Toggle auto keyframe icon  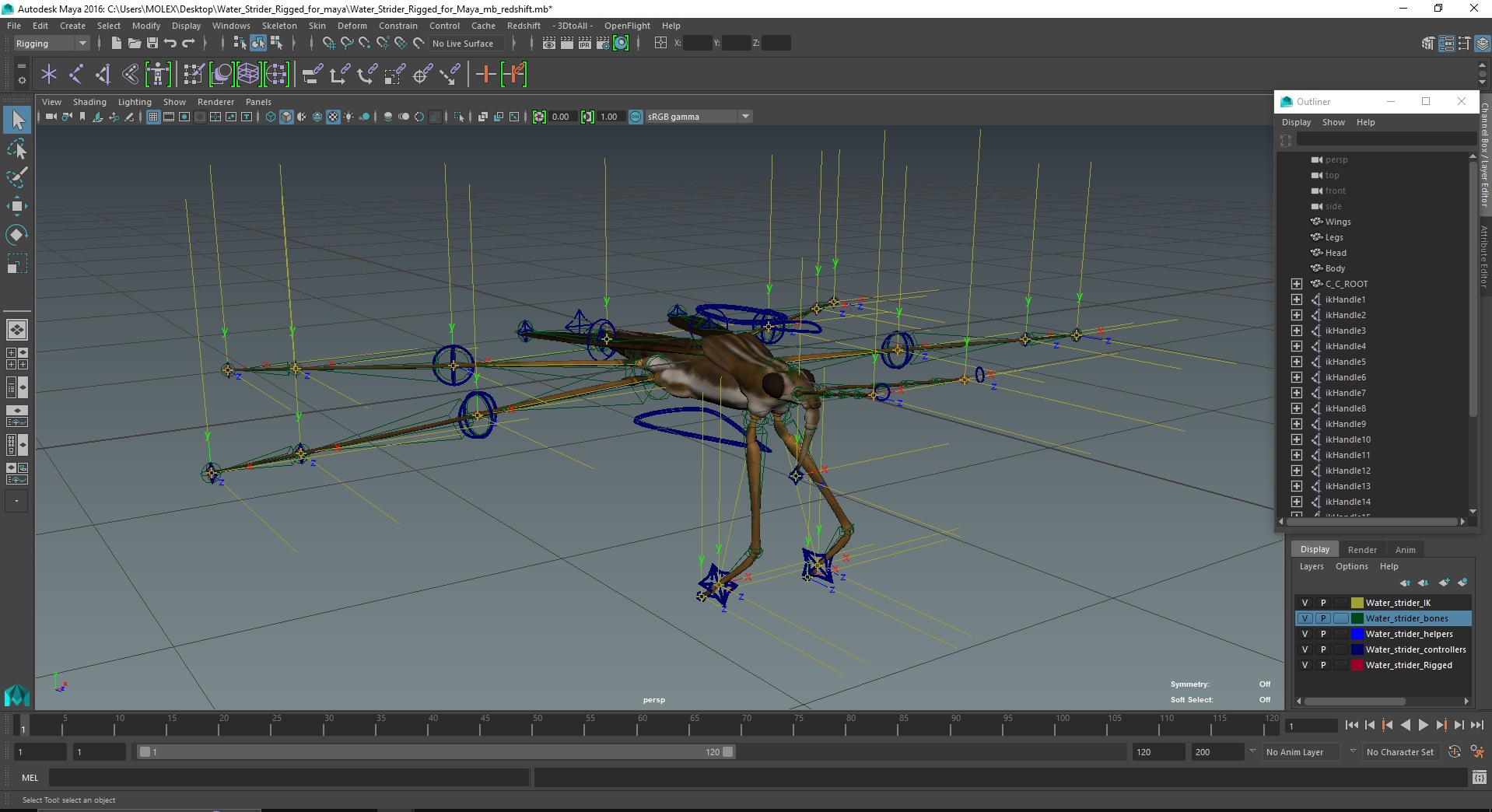point(1455,752)
